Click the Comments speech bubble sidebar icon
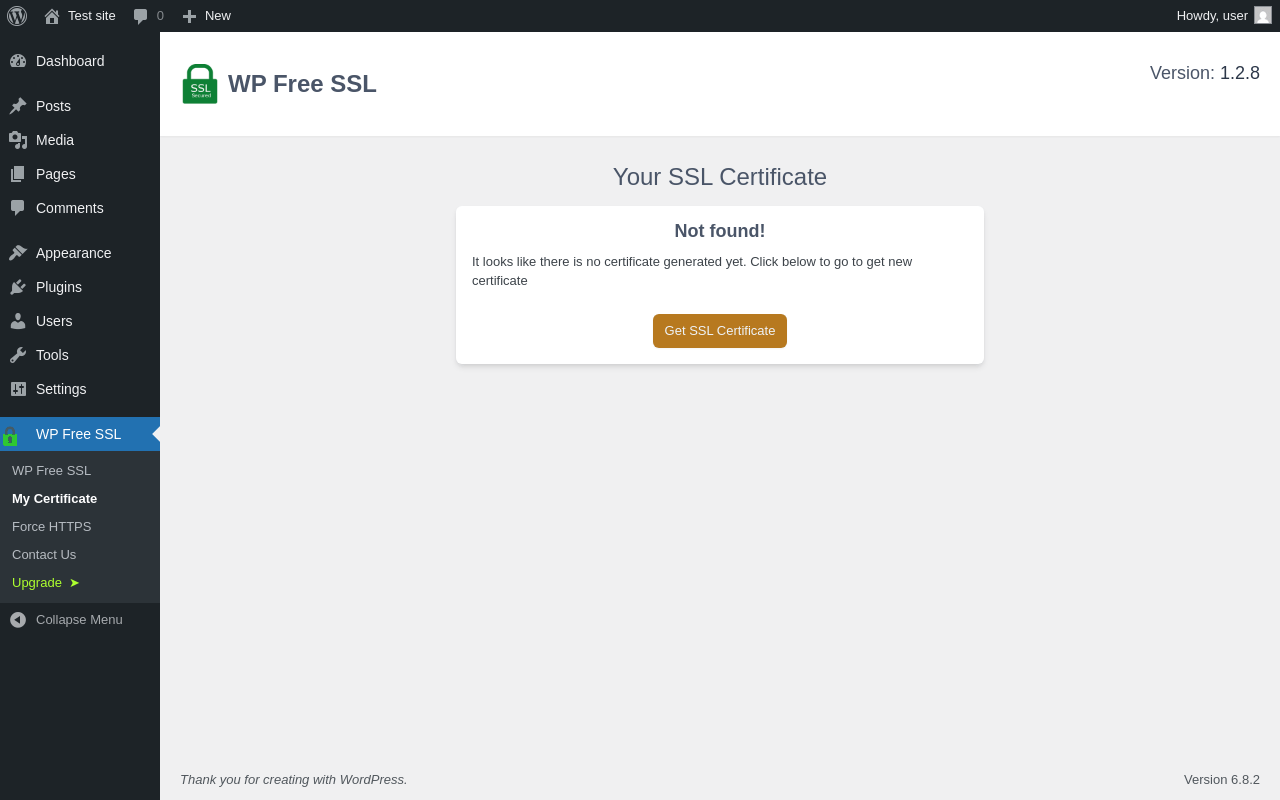 [18, 208]
